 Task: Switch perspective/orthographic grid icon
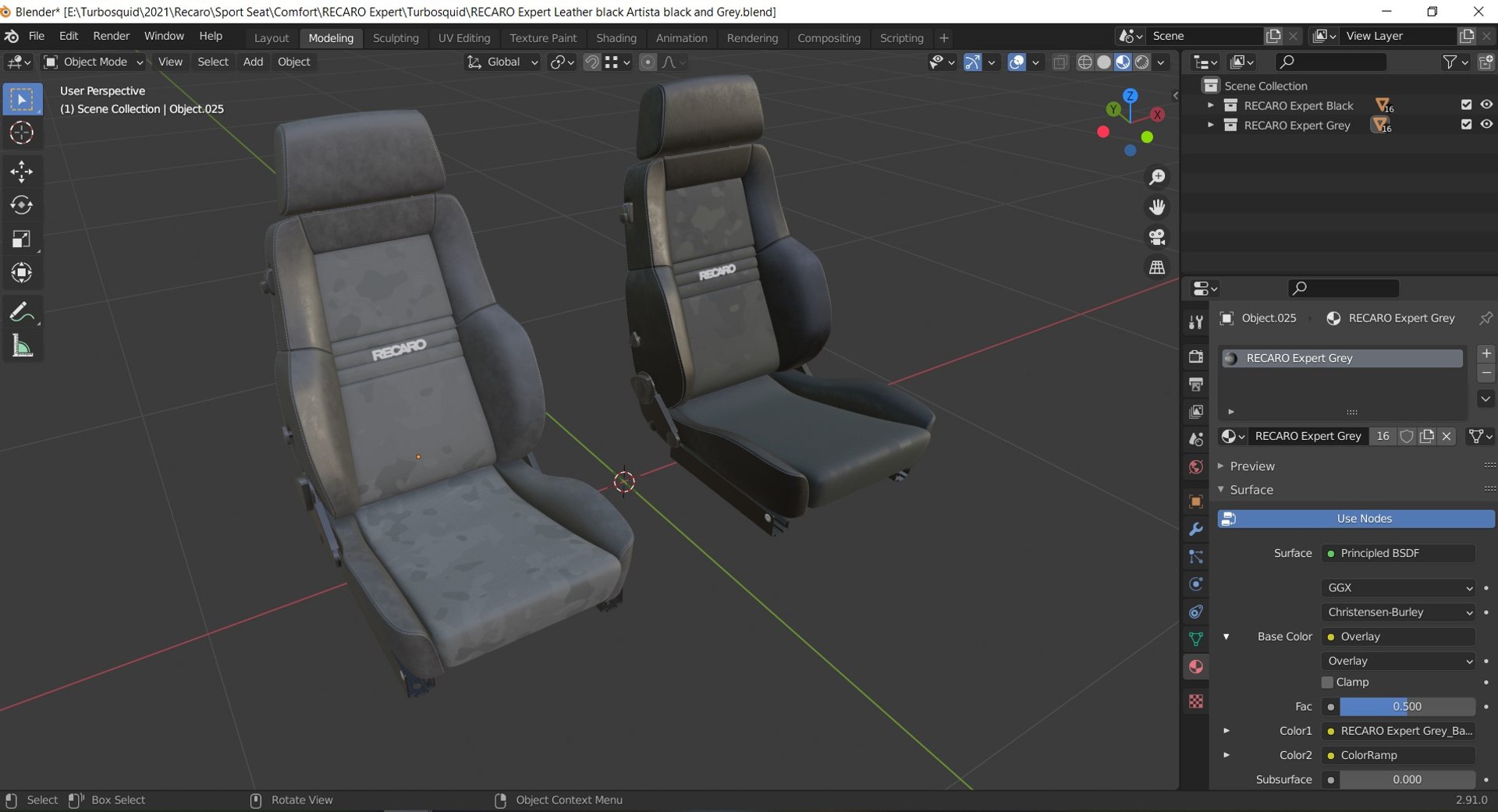1157,267
